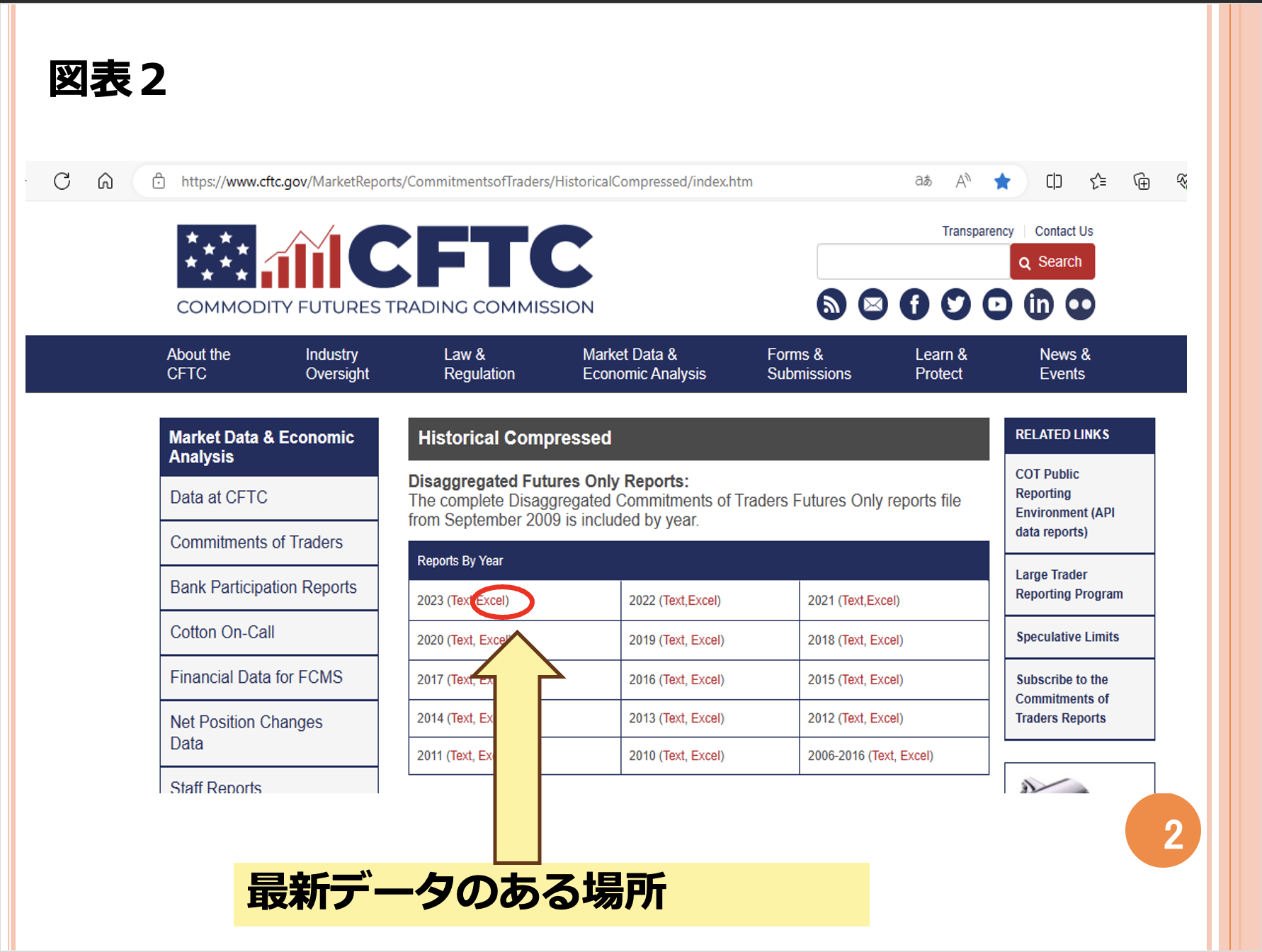Open Bank Participation Reports
1262x952 pixels.
269,588
